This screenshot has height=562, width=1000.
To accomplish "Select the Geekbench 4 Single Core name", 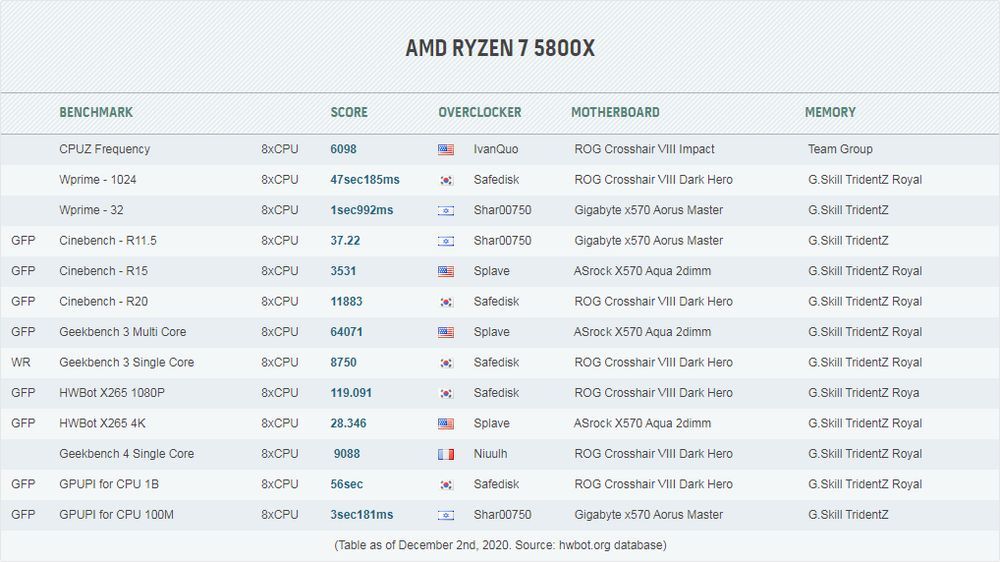I will point(126,454).
